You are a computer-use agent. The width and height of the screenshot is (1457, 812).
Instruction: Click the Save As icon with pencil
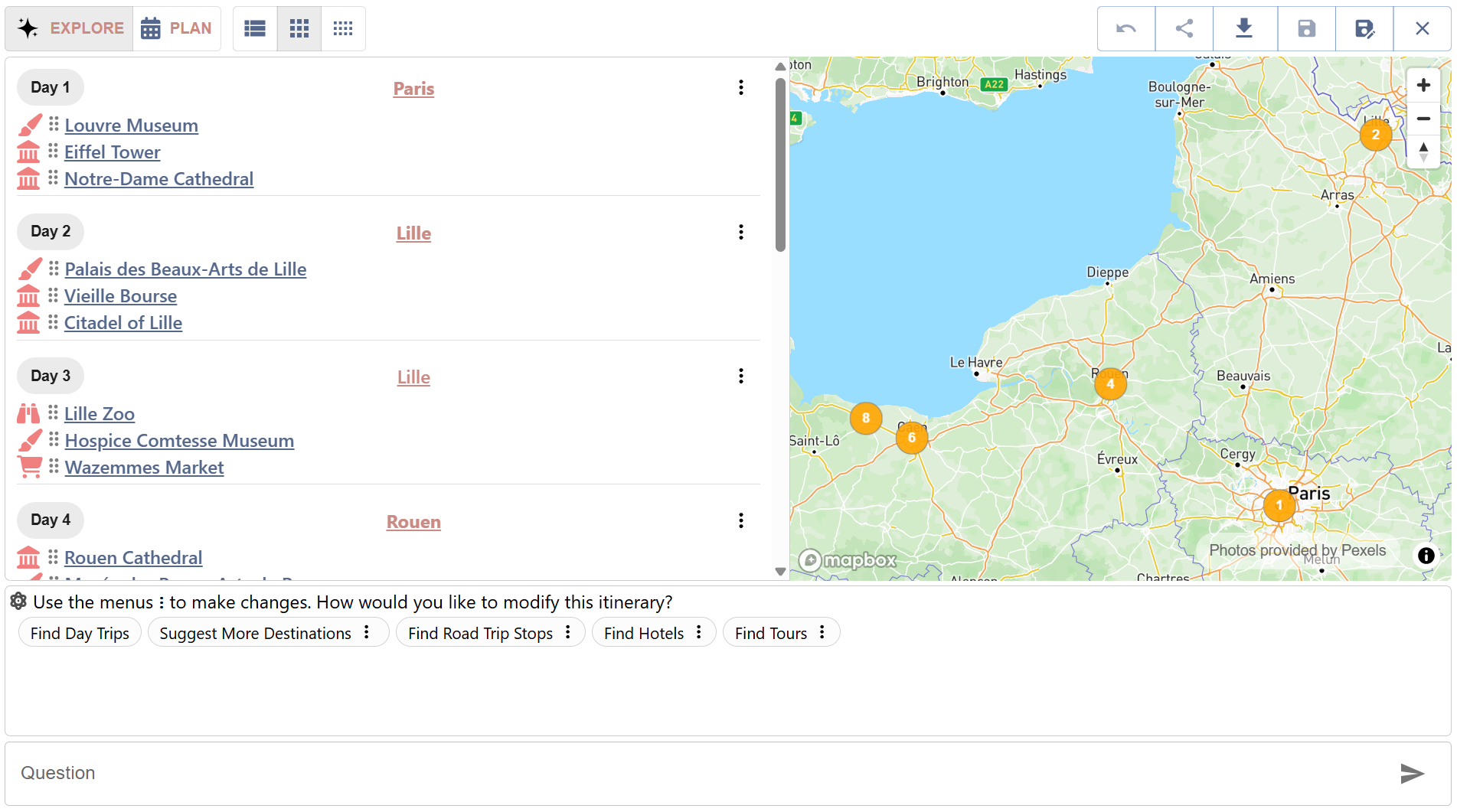click(1365, 28)
